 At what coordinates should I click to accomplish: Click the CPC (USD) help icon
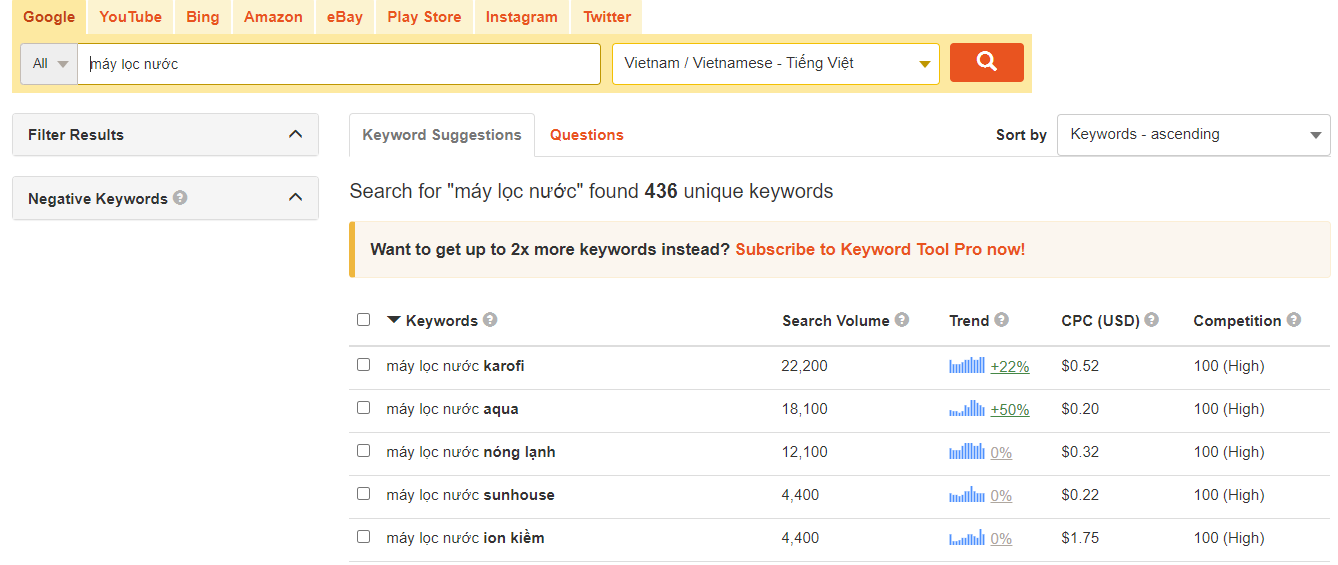pos(1152,320)
